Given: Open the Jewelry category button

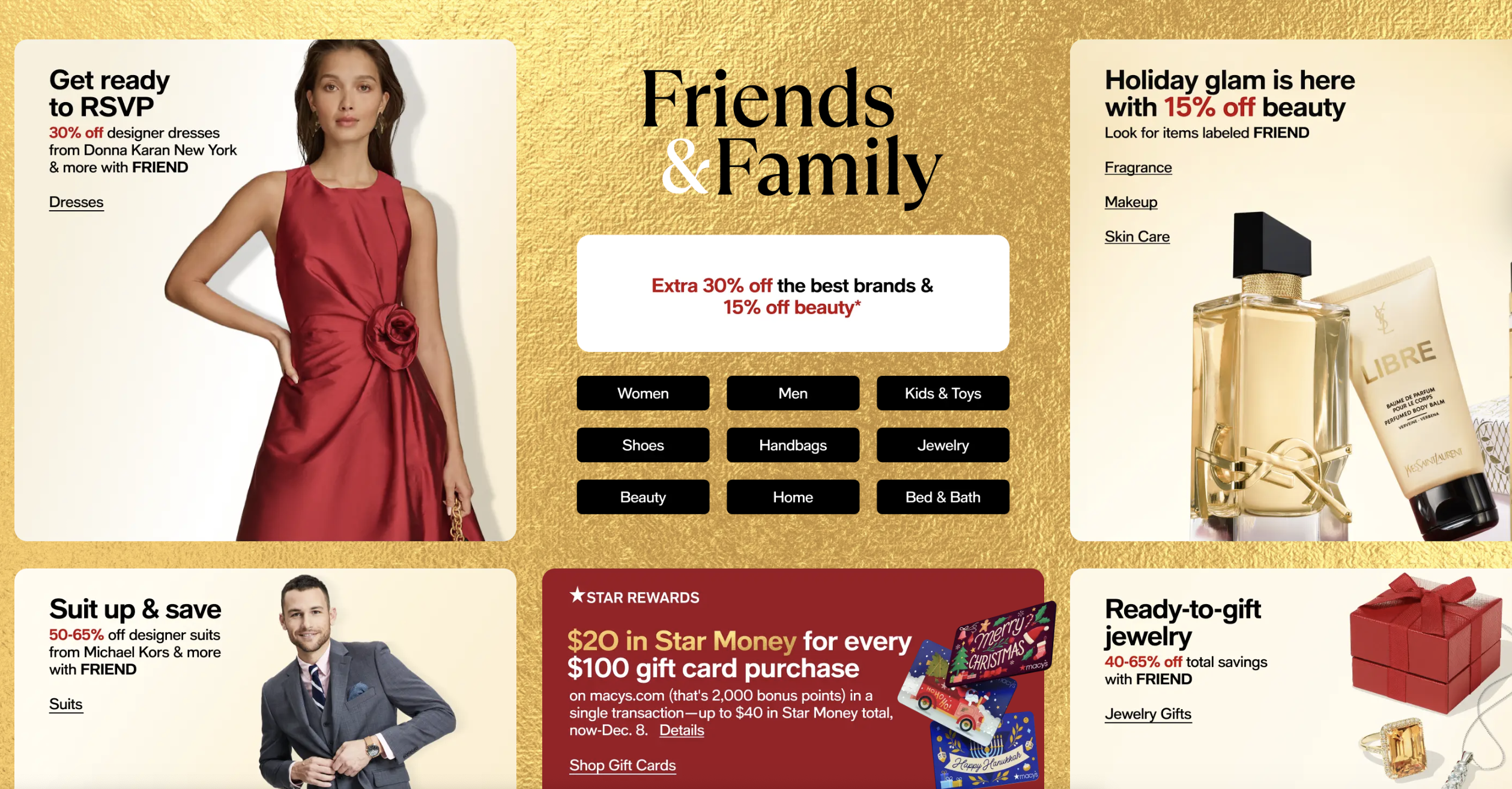Looking at the screenshot, I should pos(943,445).
